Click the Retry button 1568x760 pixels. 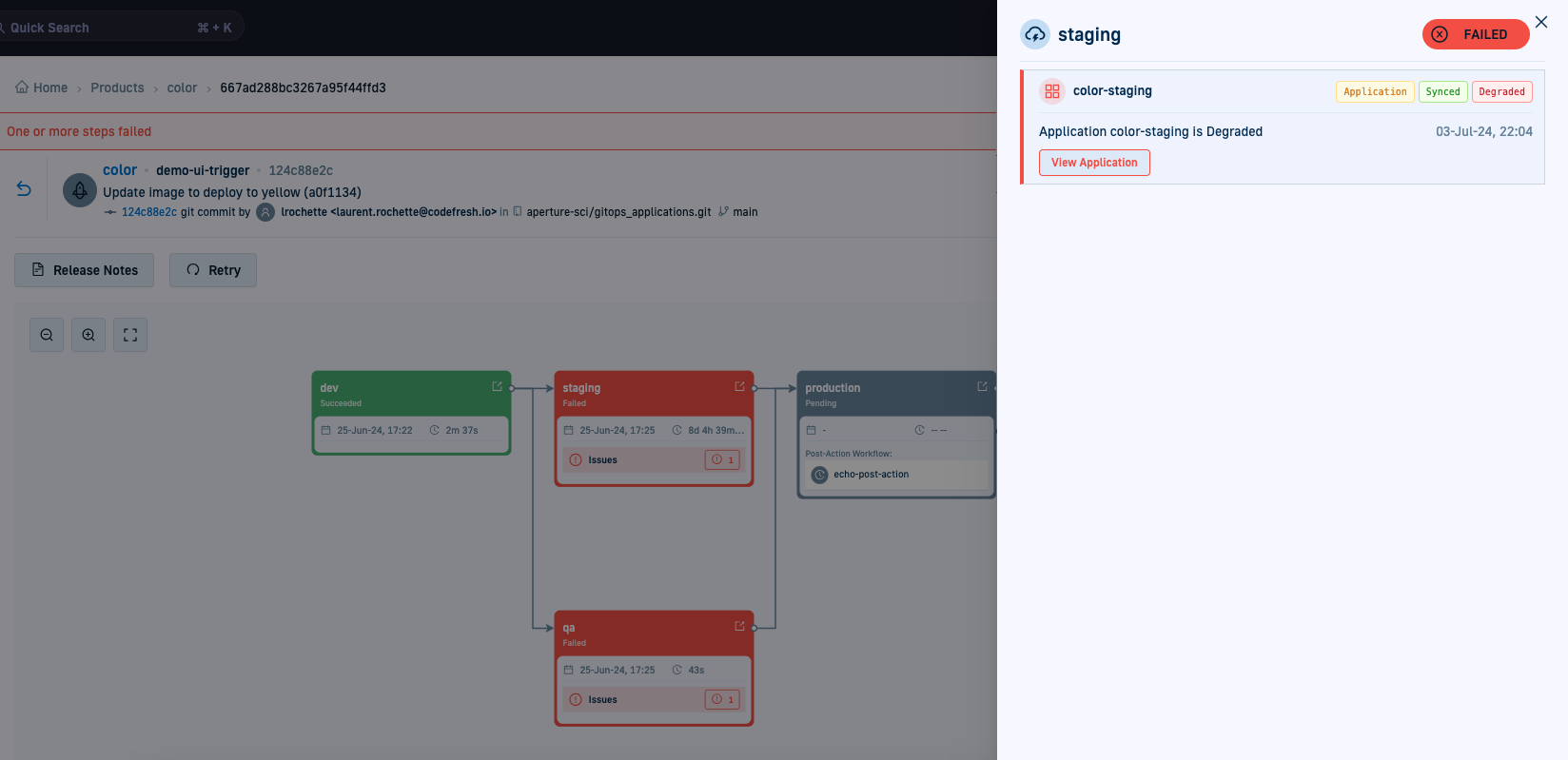click(213, 270)
